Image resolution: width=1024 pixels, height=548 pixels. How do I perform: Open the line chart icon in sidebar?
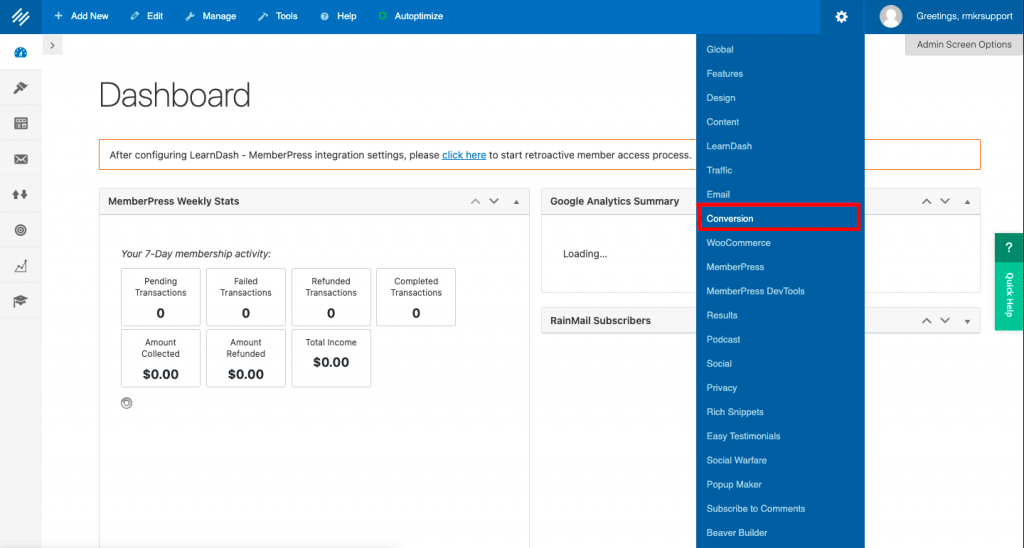coord(20,266)
